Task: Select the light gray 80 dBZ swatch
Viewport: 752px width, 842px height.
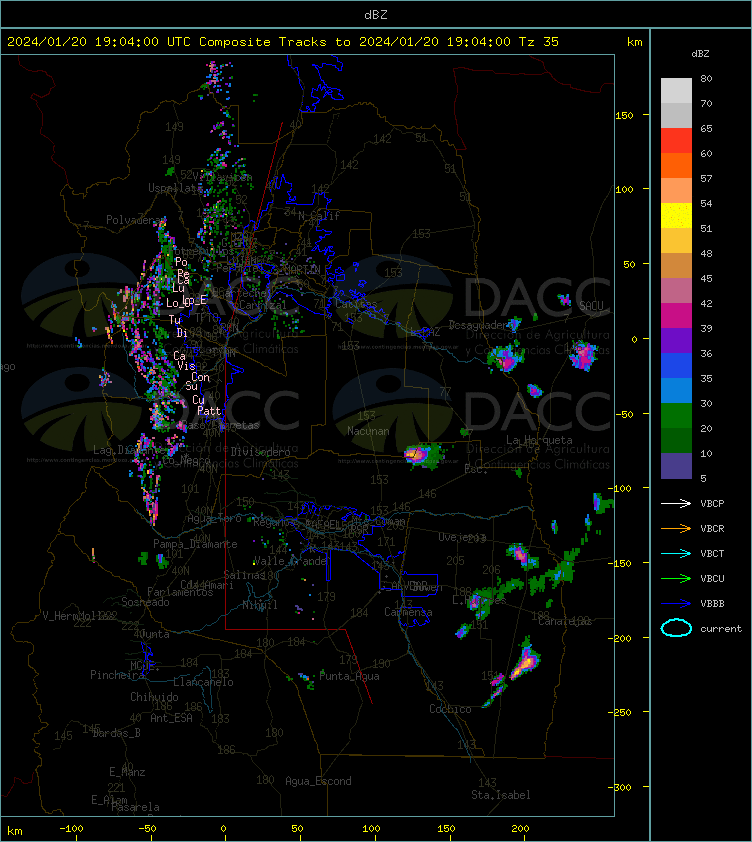Action: [676, 90]
